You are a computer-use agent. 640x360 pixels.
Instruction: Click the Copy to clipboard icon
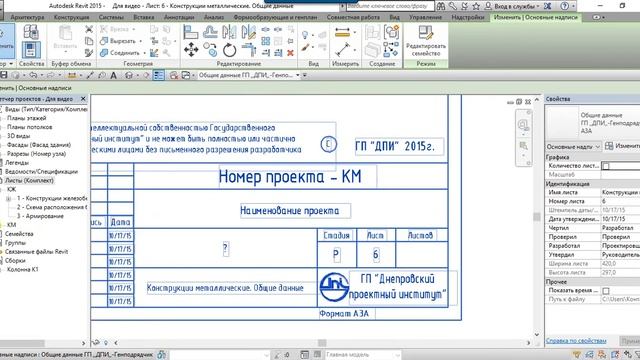[x=89, y=41]
